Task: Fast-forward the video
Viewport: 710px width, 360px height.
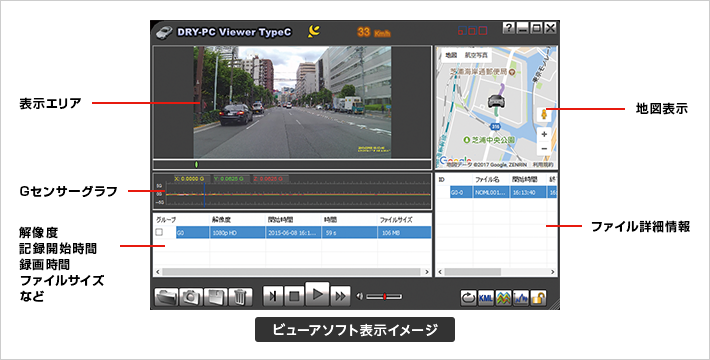Action: (x=341, y=297)
